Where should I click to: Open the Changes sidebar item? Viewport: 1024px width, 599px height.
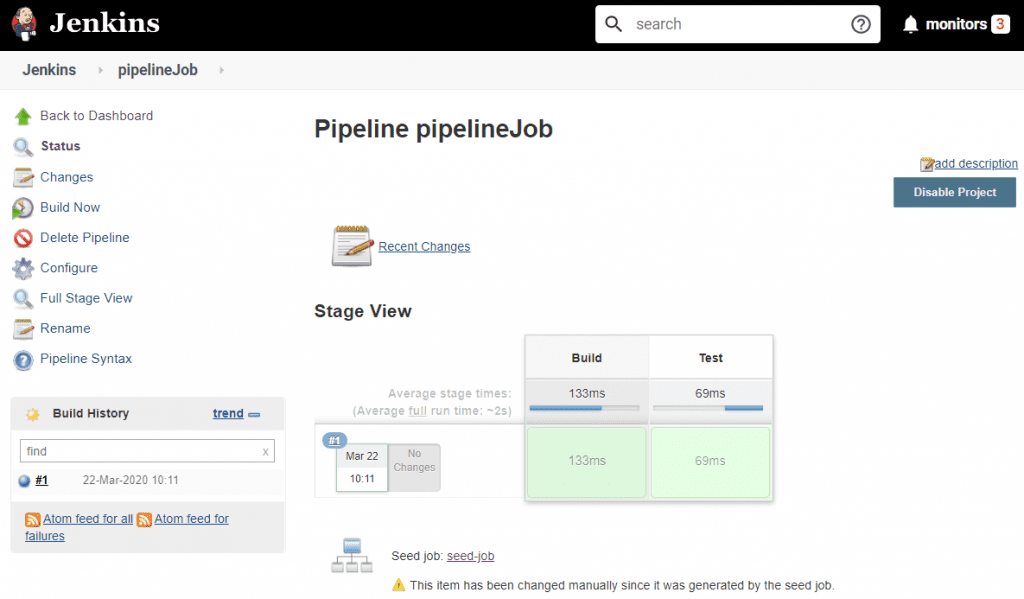[66, 177]
